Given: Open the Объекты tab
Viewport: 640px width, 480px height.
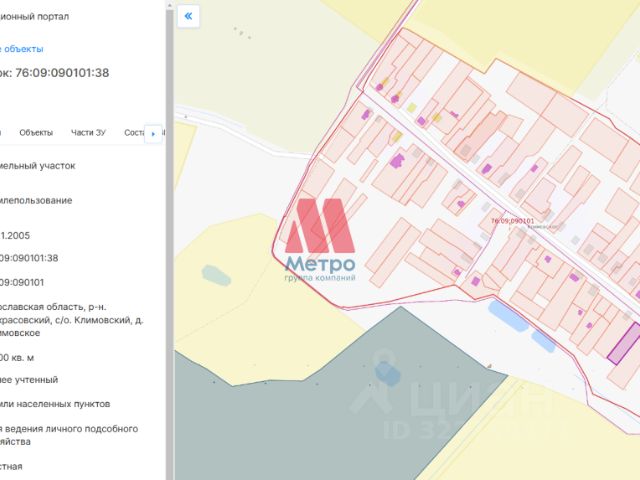Looking at the screenshot, I should click(36, 133).
